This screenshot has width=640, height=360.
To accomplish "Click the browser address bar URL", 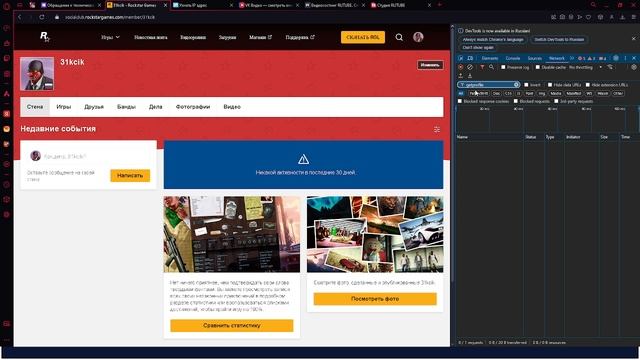I will click(x=110, y=17).
